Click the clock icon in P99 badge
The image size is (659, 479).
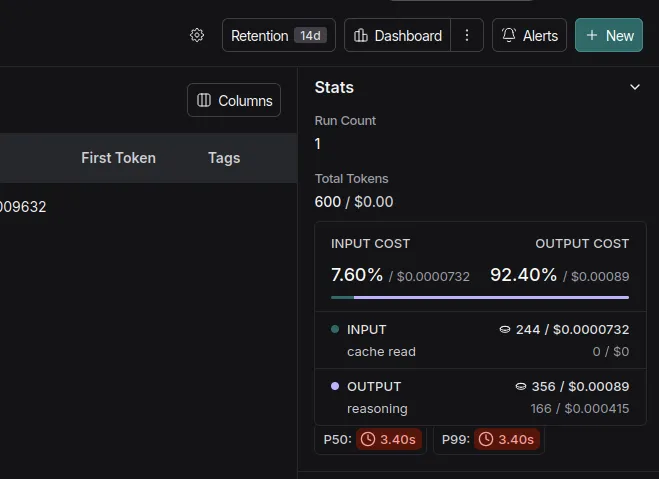487,439
